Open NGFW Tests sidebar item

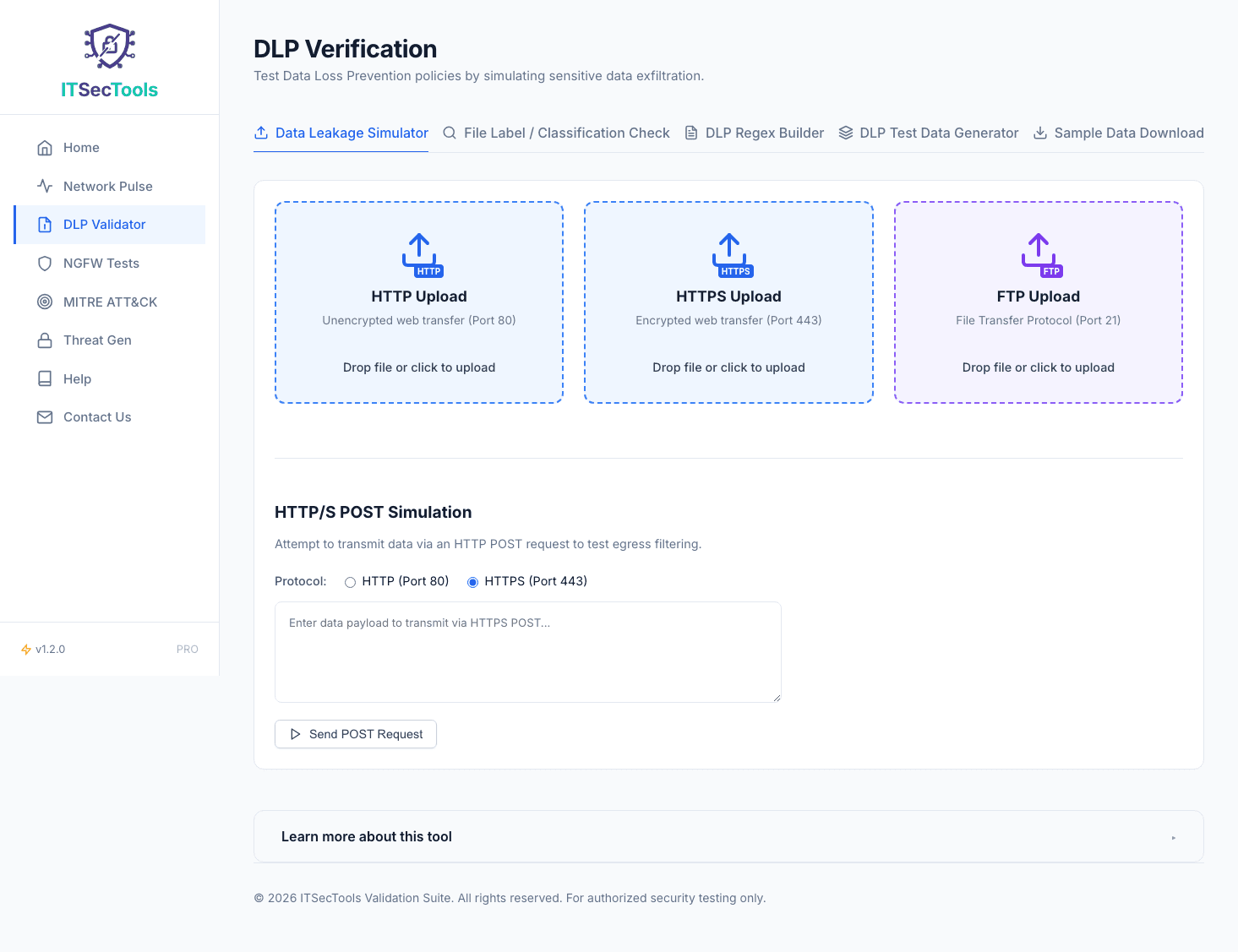[x=110, y=264]
